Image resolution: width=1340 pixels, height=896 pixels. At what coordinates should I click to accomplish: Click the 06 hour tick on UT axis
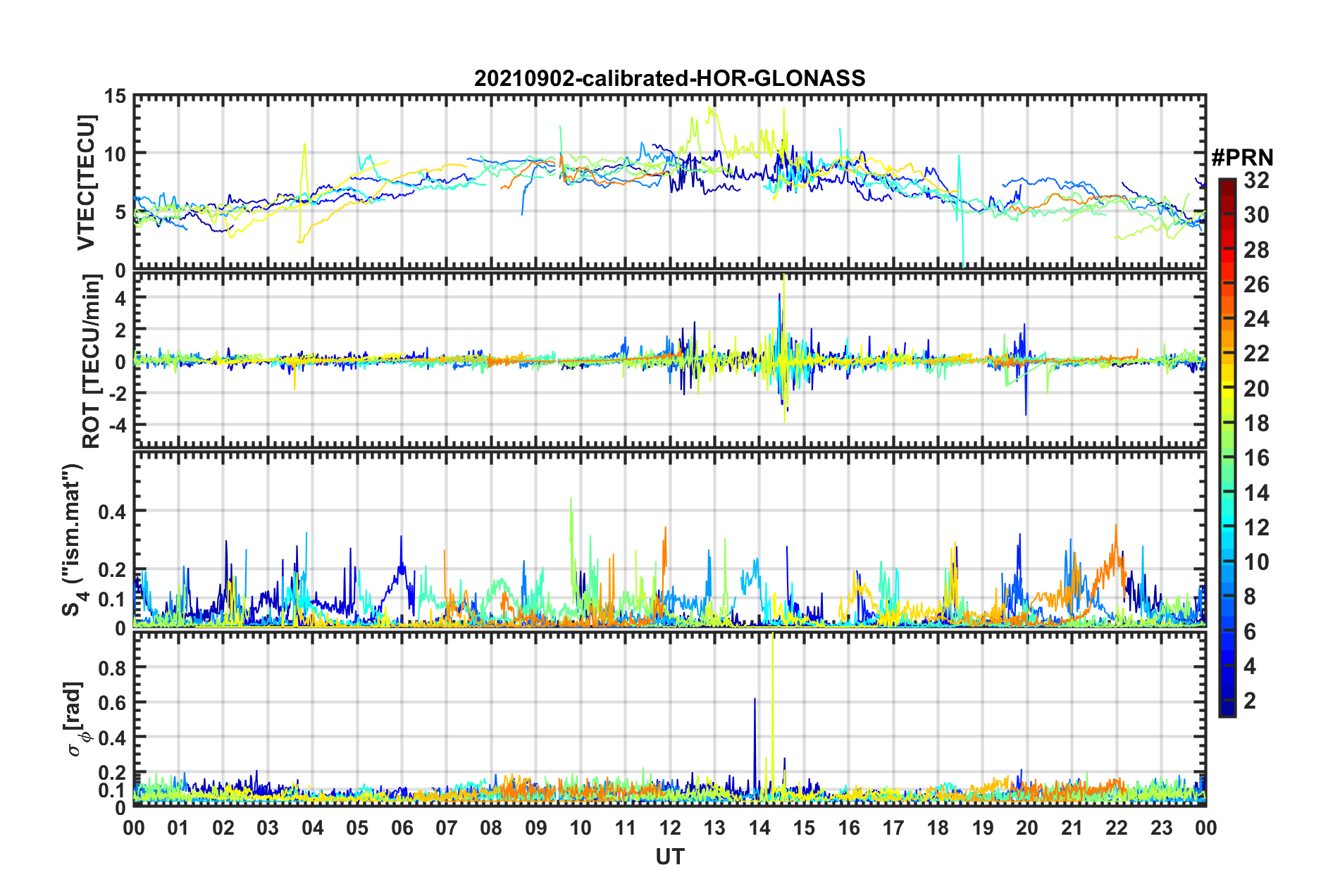pos(402,828)
